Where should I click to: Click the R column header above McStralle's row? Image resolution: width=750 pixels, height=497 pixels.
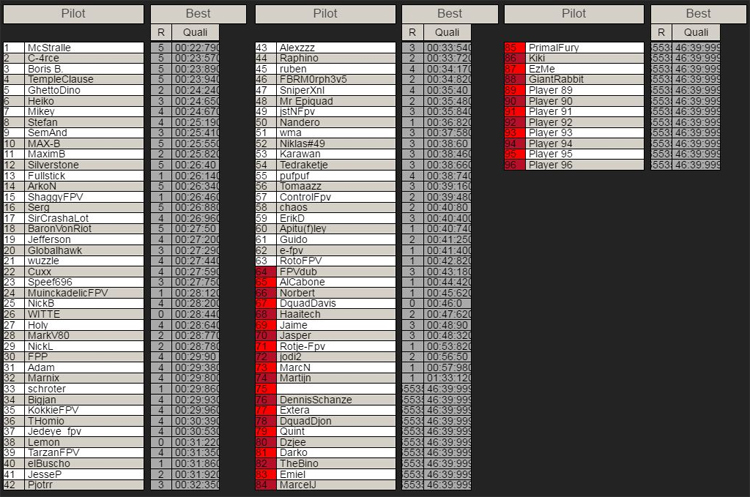161,32
